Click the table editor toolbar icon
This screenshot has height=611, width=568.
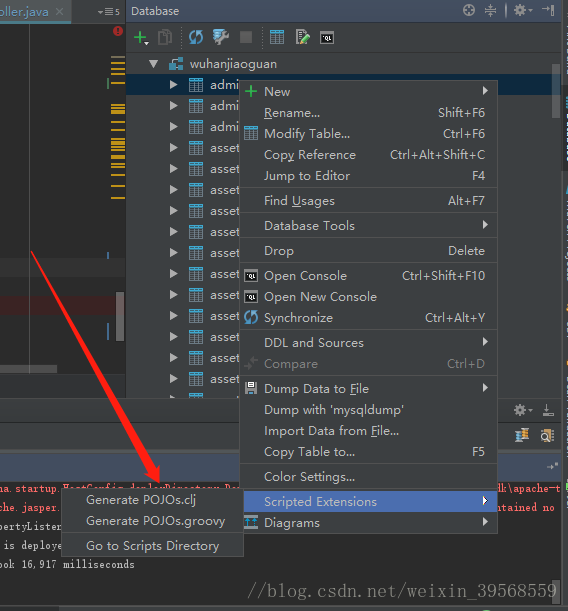point(277,37)
